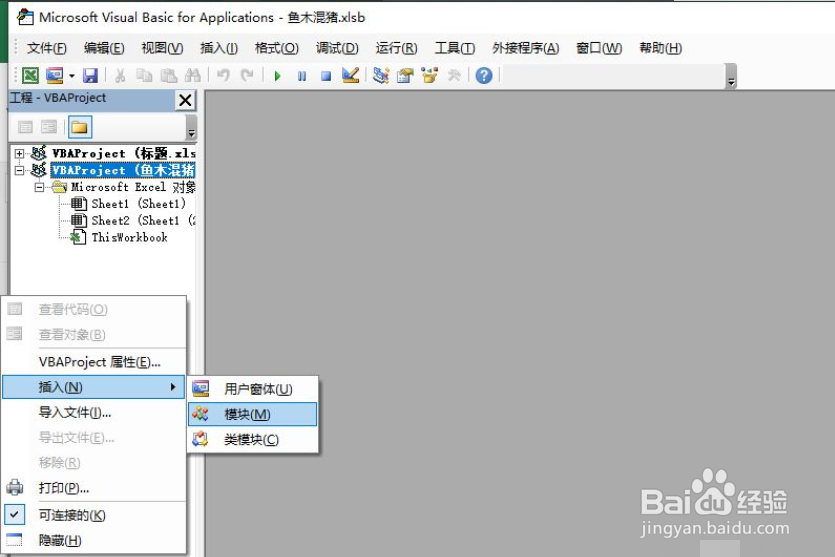The image size is (835, 557).
Task: Open the 外接程序(A) menu
Action: tap(526, 48)
